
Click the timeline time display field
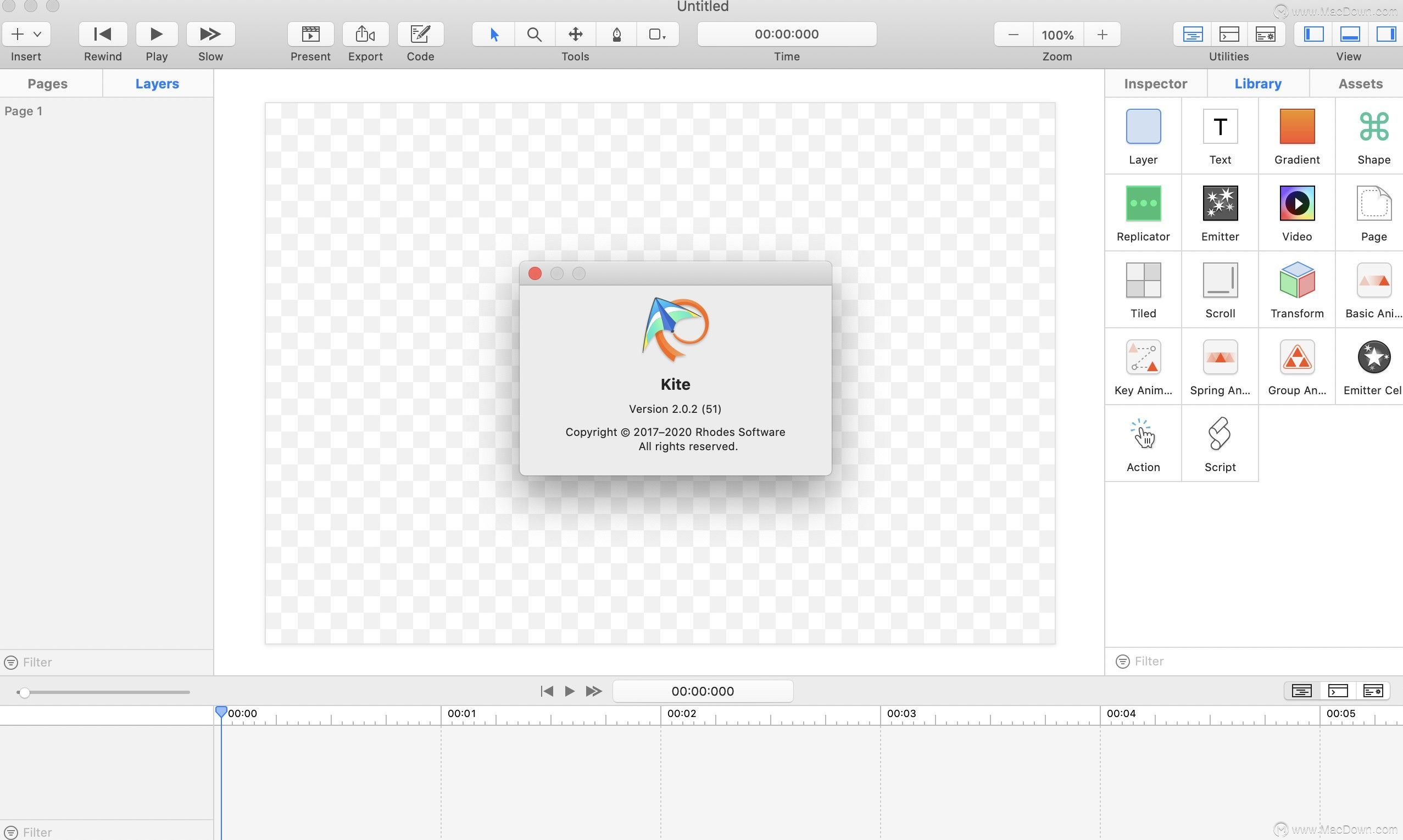coord(703,691)
